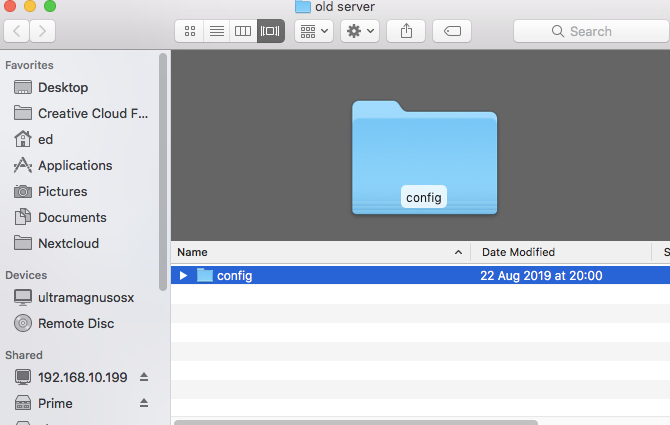Image resolution: width=670 pixels, height=425 pixels.
Task: Click the Edit Tags button
Action: point(452,31)
